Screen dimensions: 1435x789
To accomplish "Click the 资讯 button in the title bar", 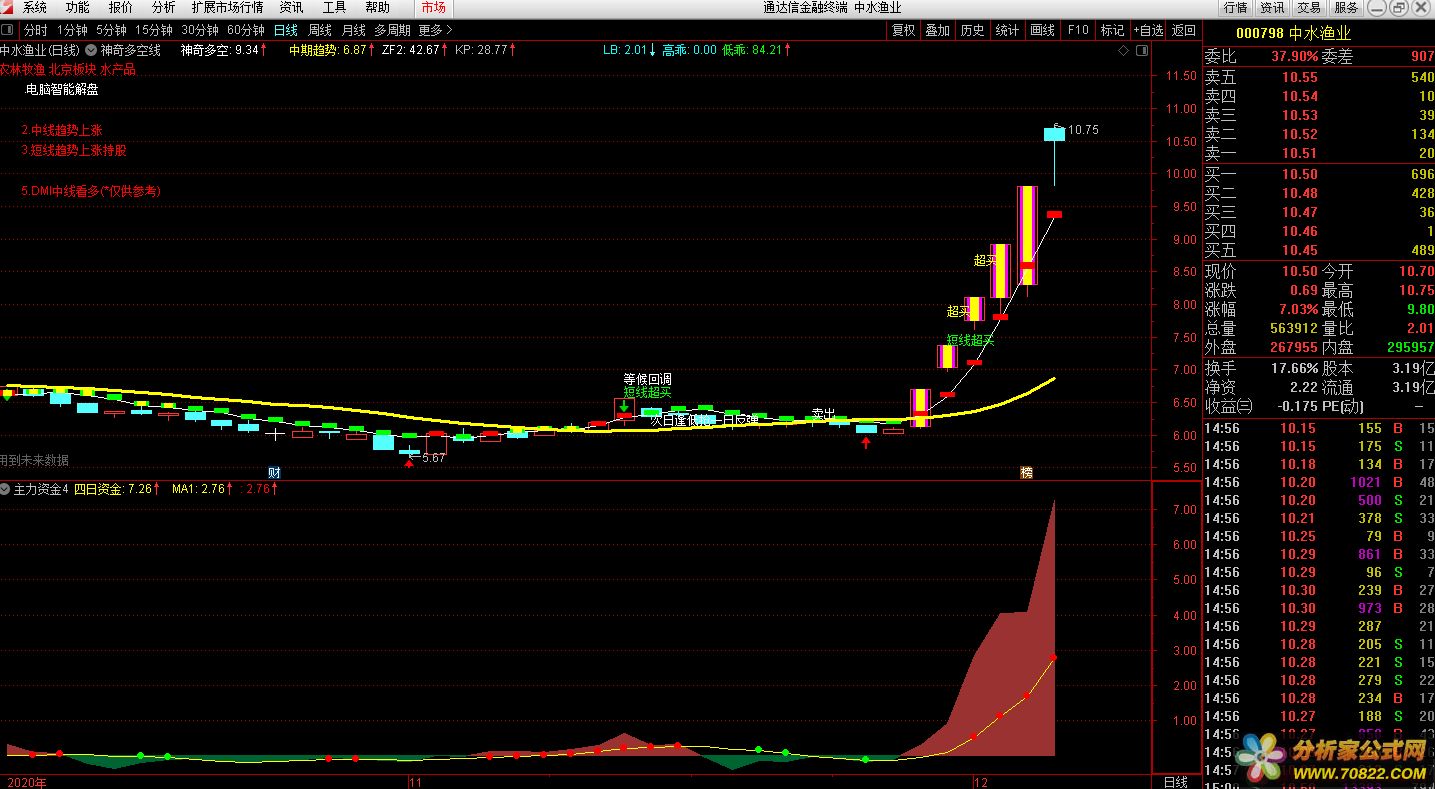I will 1273,7.
